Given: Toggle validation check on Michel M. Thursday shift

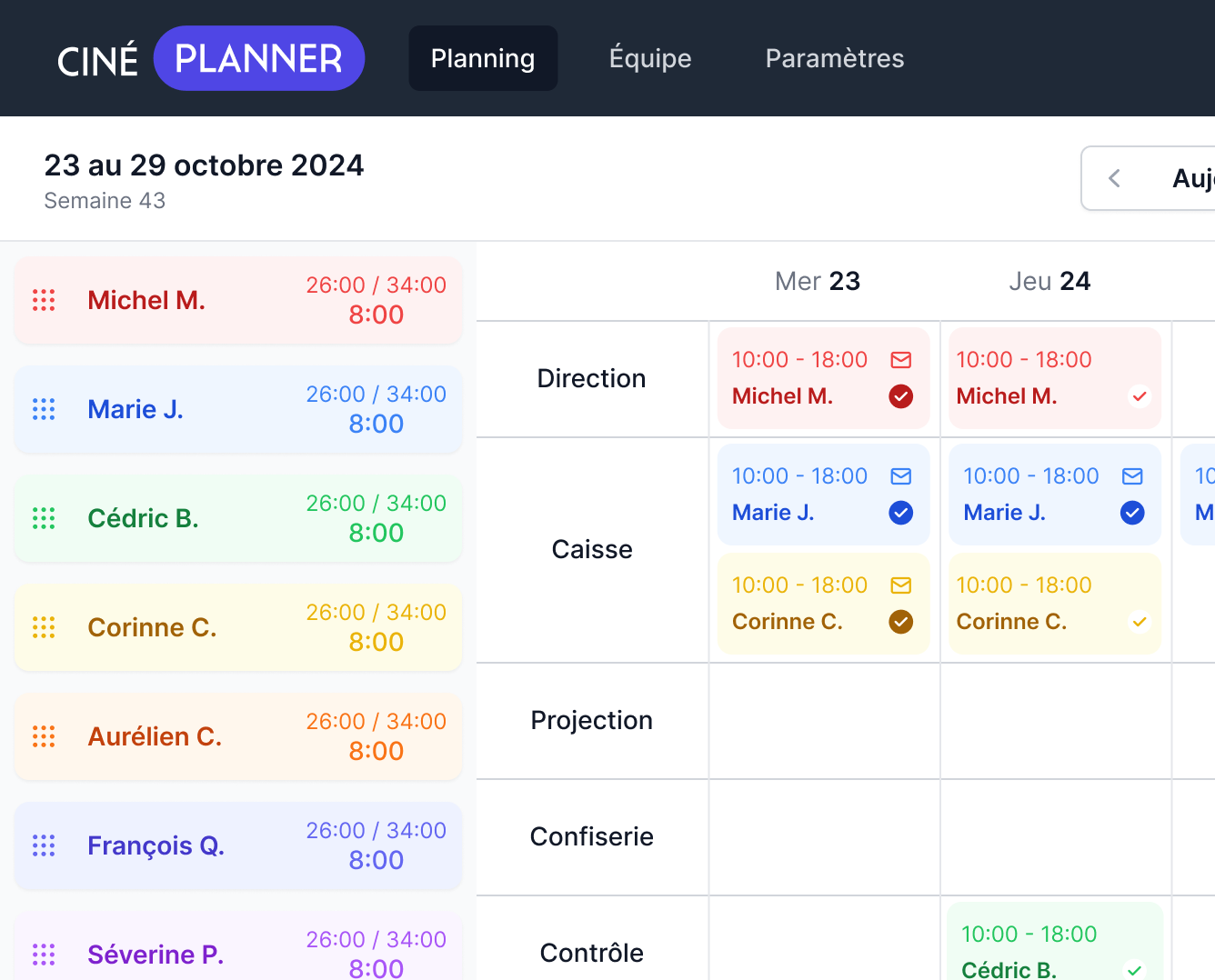Looking at the screenshot, I should coord(1140,396).
